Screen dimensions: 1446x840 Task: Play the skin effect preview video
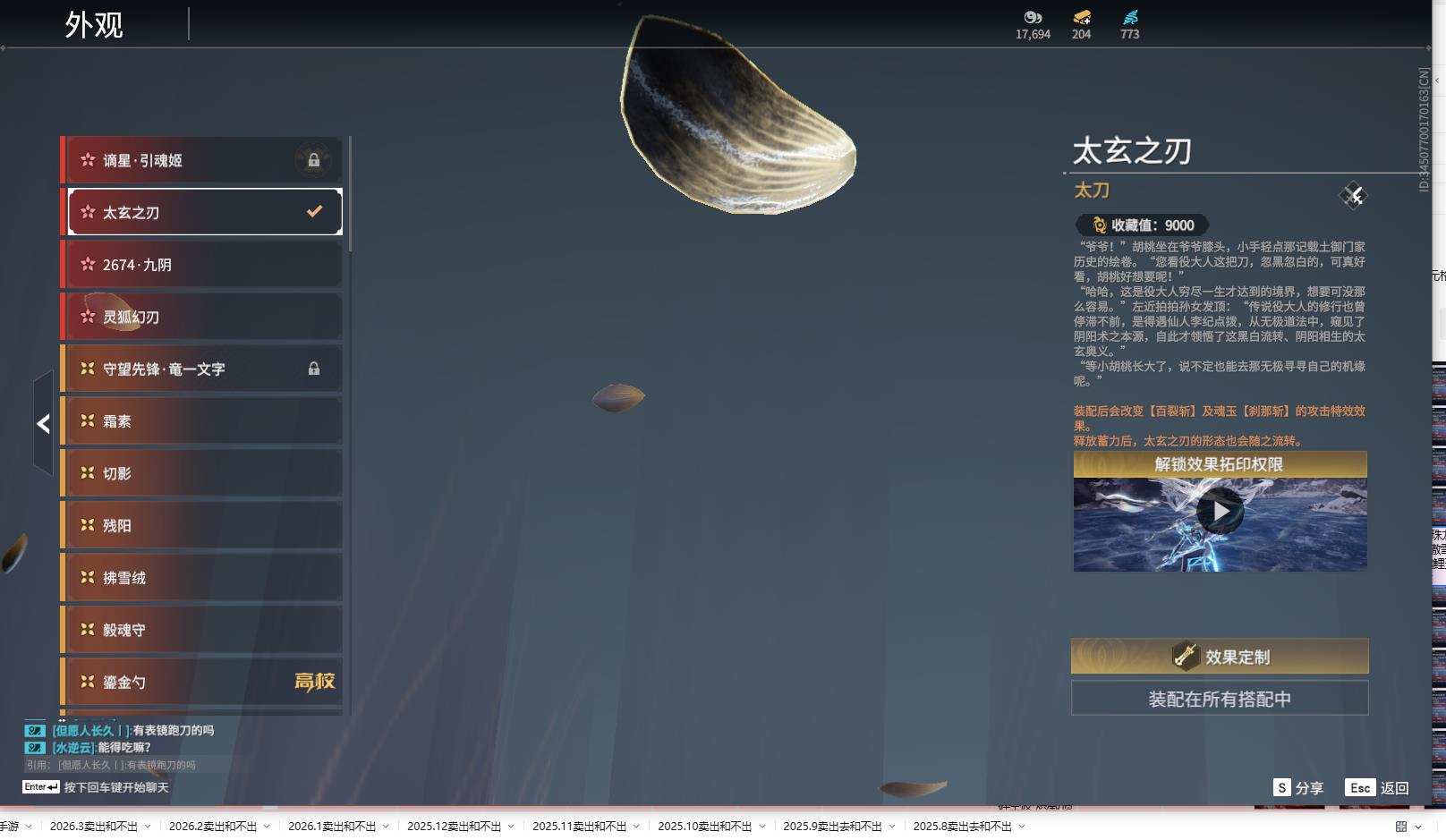pos(1220,512)
